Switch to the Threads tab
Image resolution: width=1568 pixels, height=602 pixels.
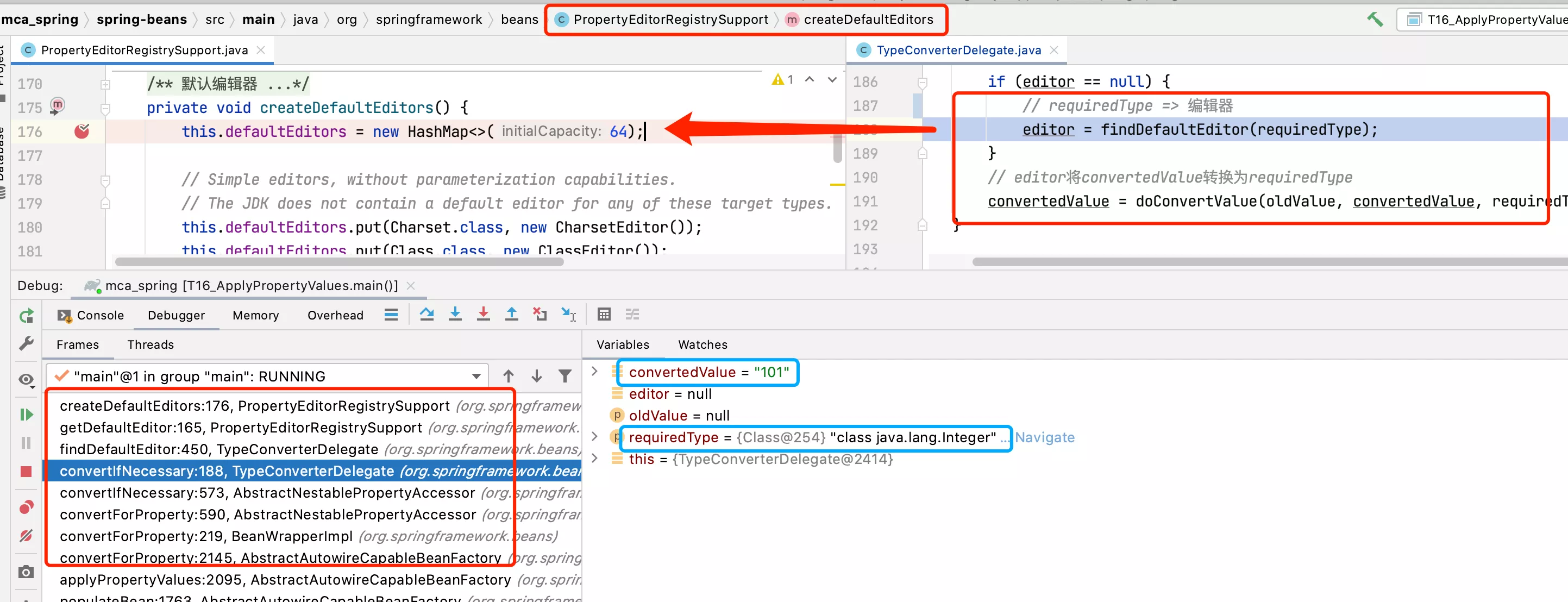[x=150, y=344]
